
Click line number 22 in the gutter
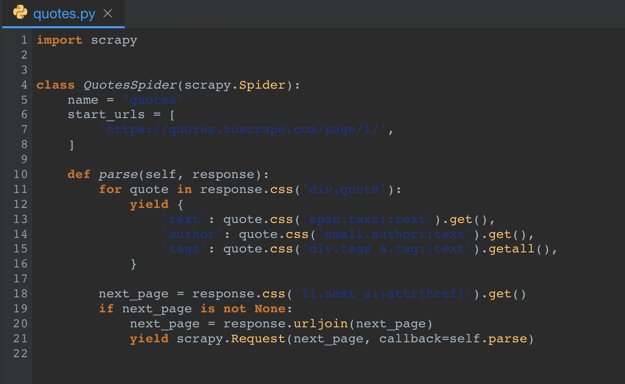20,353
